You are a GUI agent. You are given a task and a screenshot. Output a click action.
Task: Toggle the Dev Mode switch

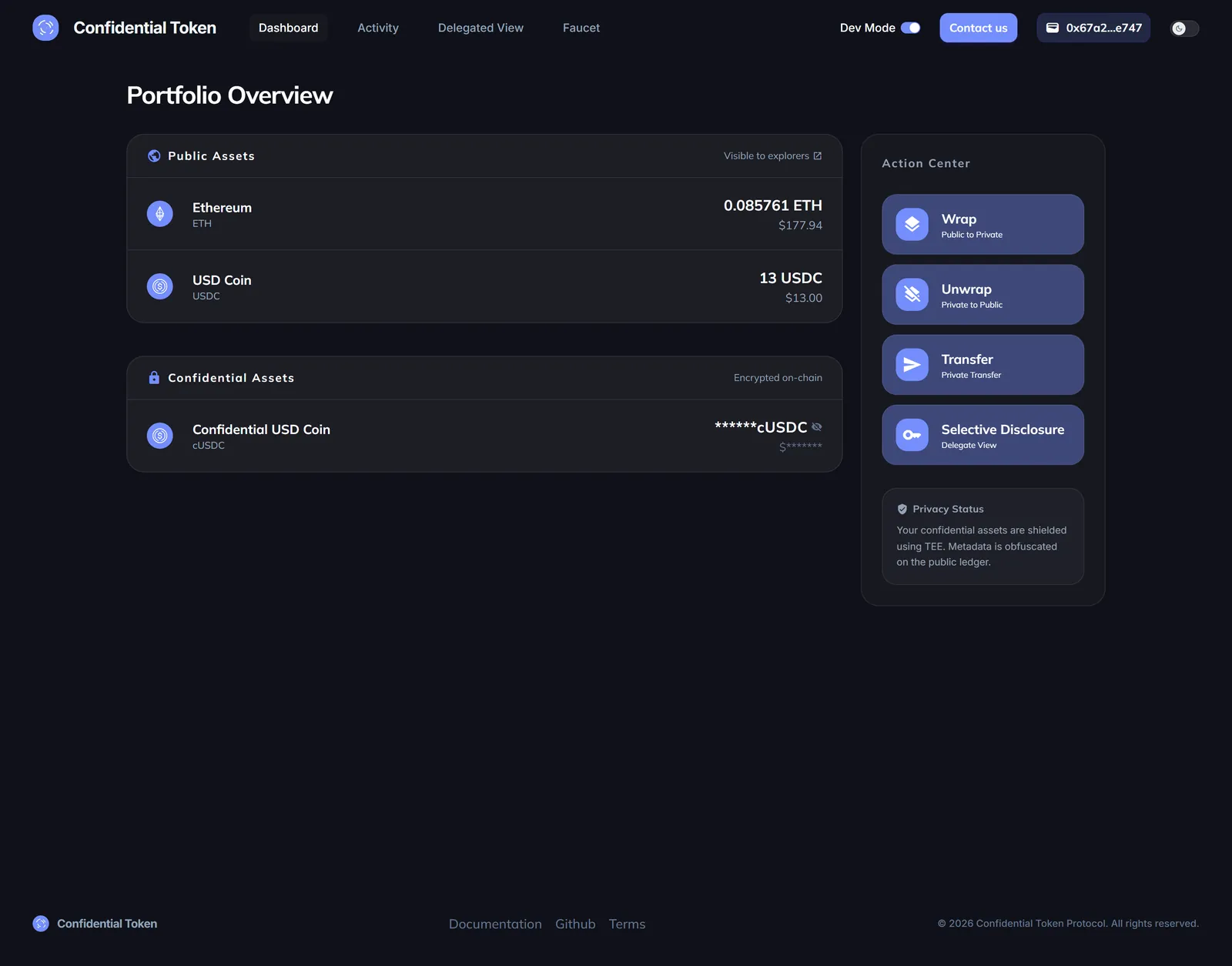[911, 28]
